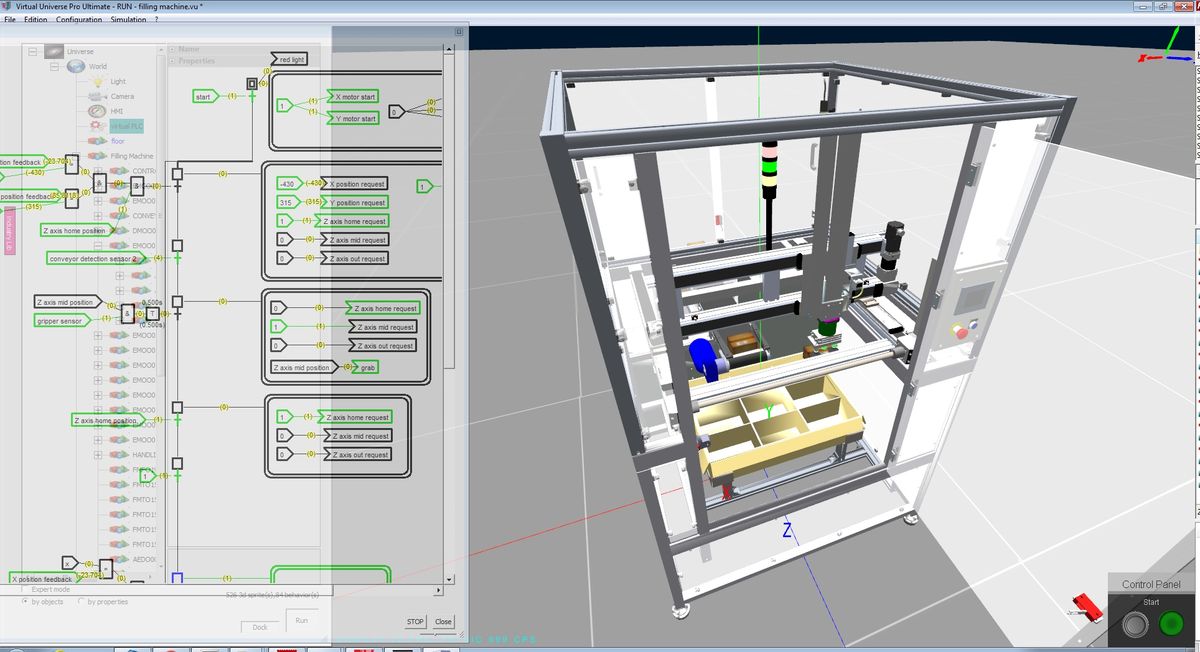
Task: Click the STOP button
Action: click(x=415, y=621)
